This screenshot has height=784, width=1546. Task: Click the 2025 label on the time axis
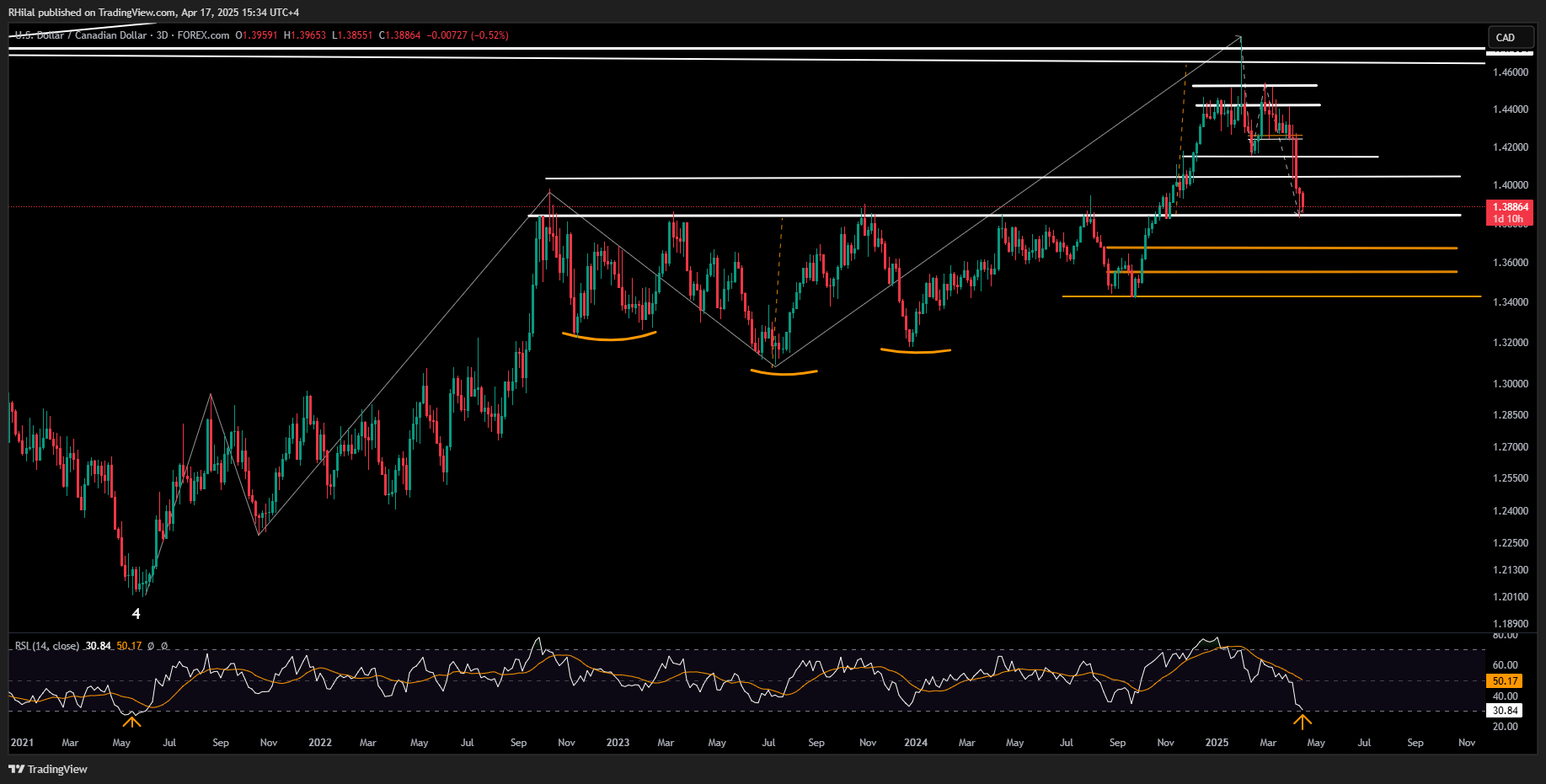1217,743
